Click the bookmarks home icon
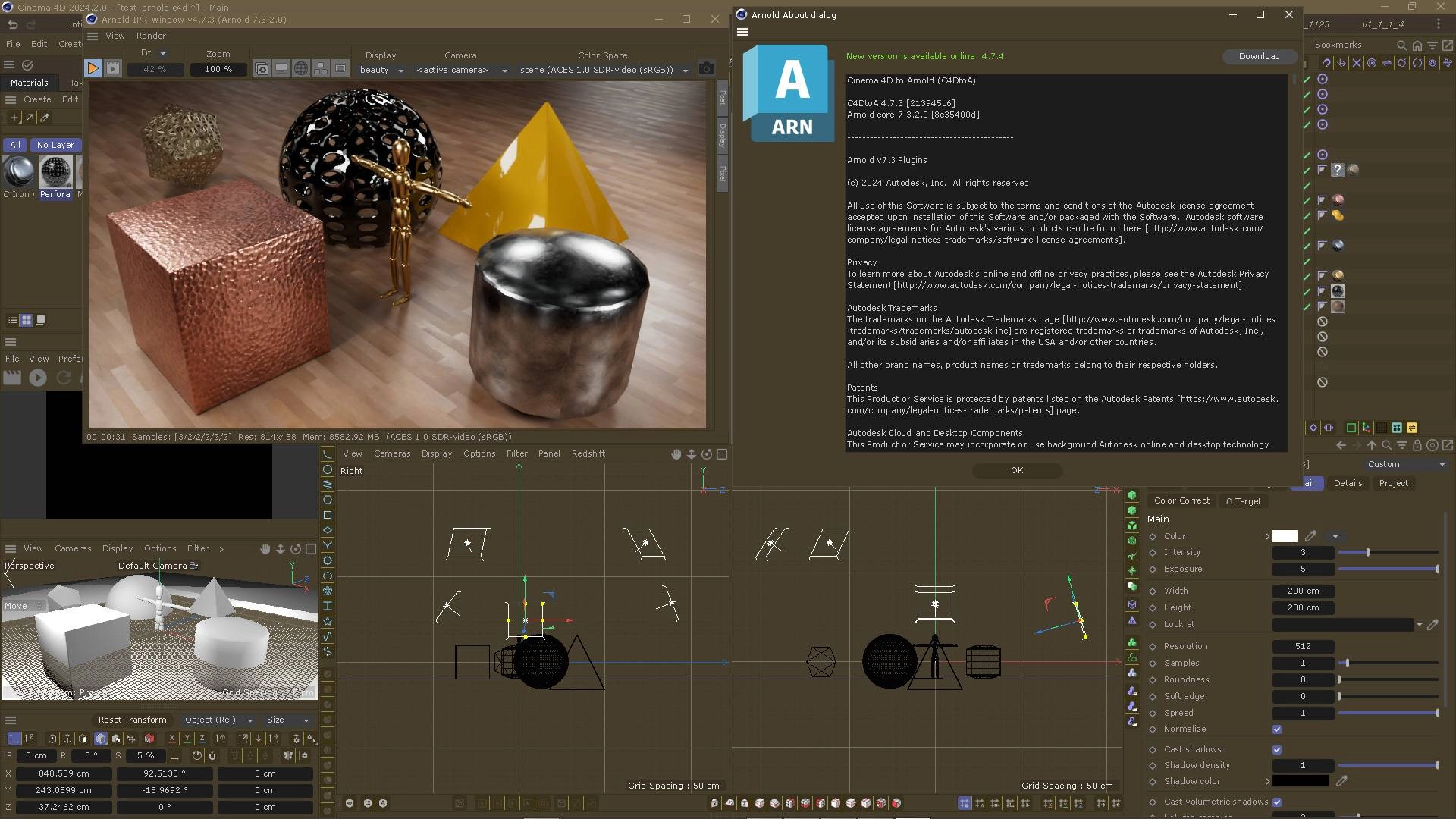 coord(1417,45)
